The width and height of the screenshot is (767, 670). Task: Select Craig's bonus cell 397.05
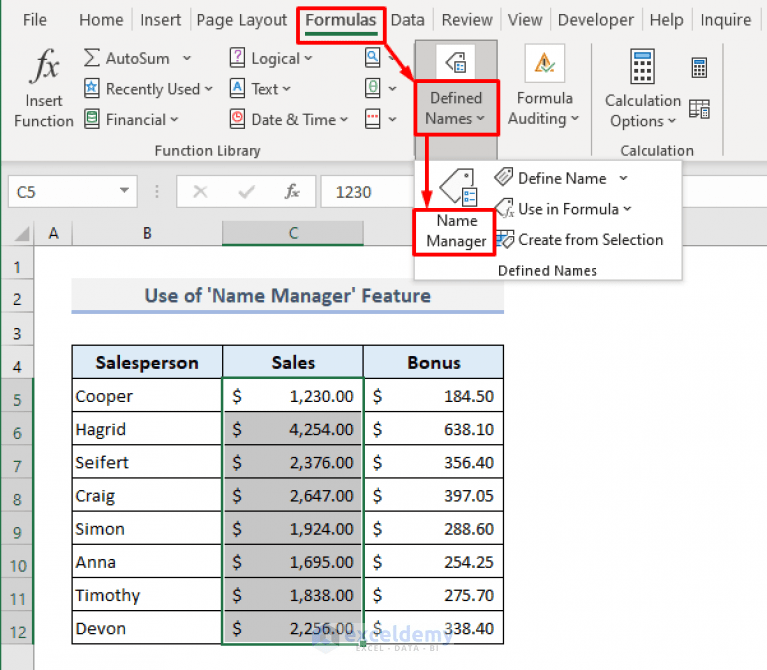(x=433, y=495)
